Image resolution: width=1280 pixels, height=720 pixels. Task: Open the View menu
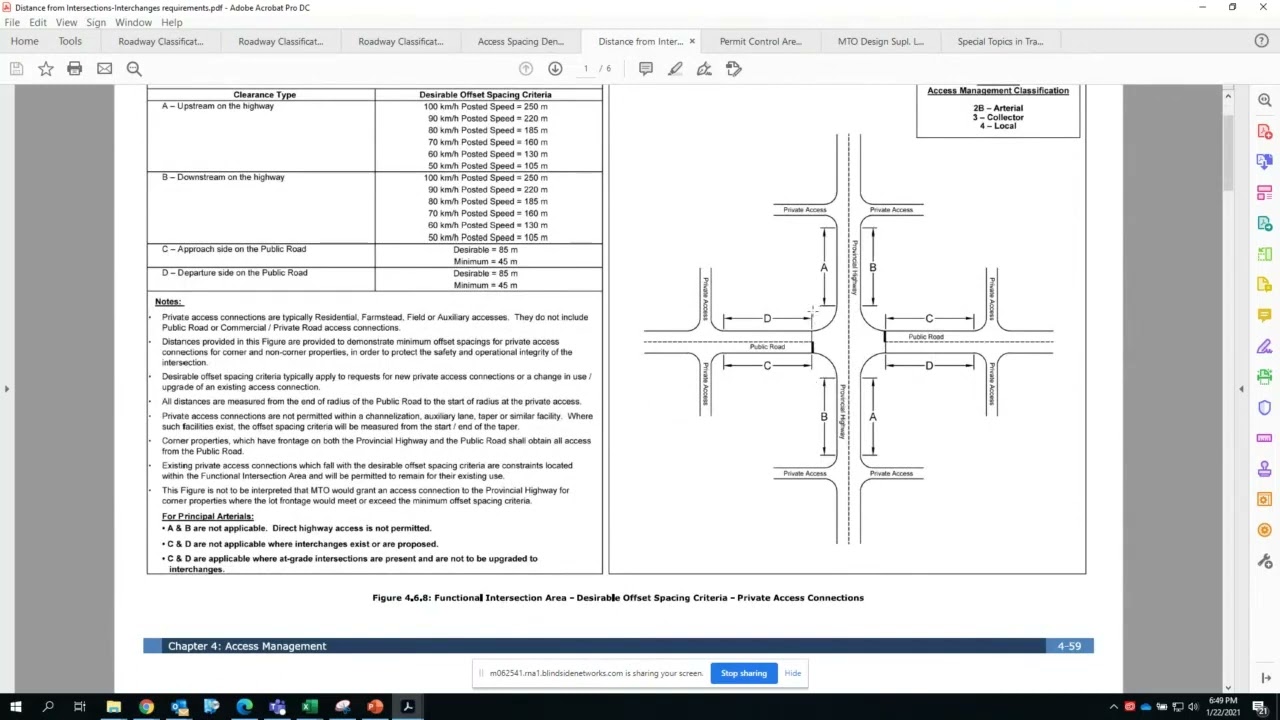point(66,22)
